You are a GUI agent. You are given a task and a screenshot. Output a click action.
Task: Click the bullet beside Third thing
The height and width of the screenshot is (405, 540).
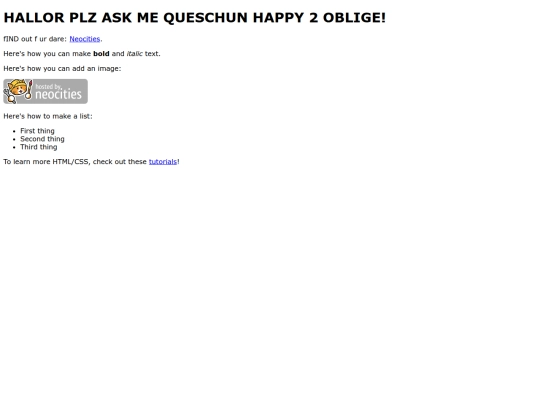click(14, 147)
